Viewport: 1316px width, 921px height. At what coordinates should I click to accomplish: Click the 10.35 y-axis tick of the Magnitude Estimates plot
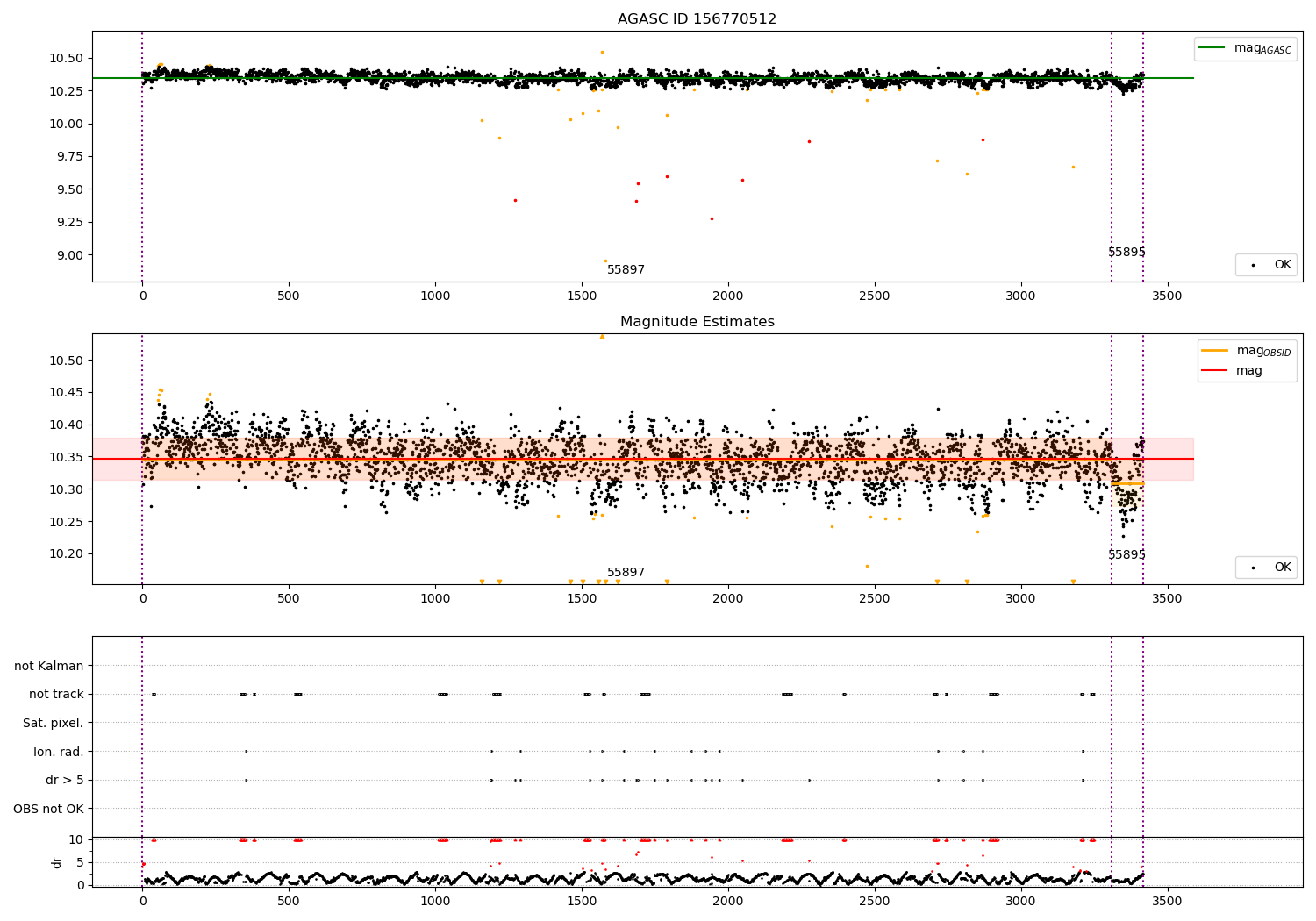[x=66, y=457]
